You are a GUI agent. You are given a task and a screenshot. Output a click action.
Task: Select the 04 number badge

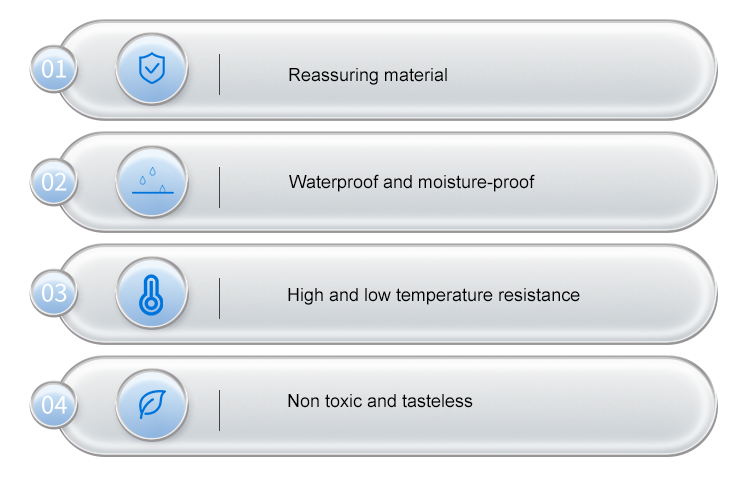click(x=53, y=405)
